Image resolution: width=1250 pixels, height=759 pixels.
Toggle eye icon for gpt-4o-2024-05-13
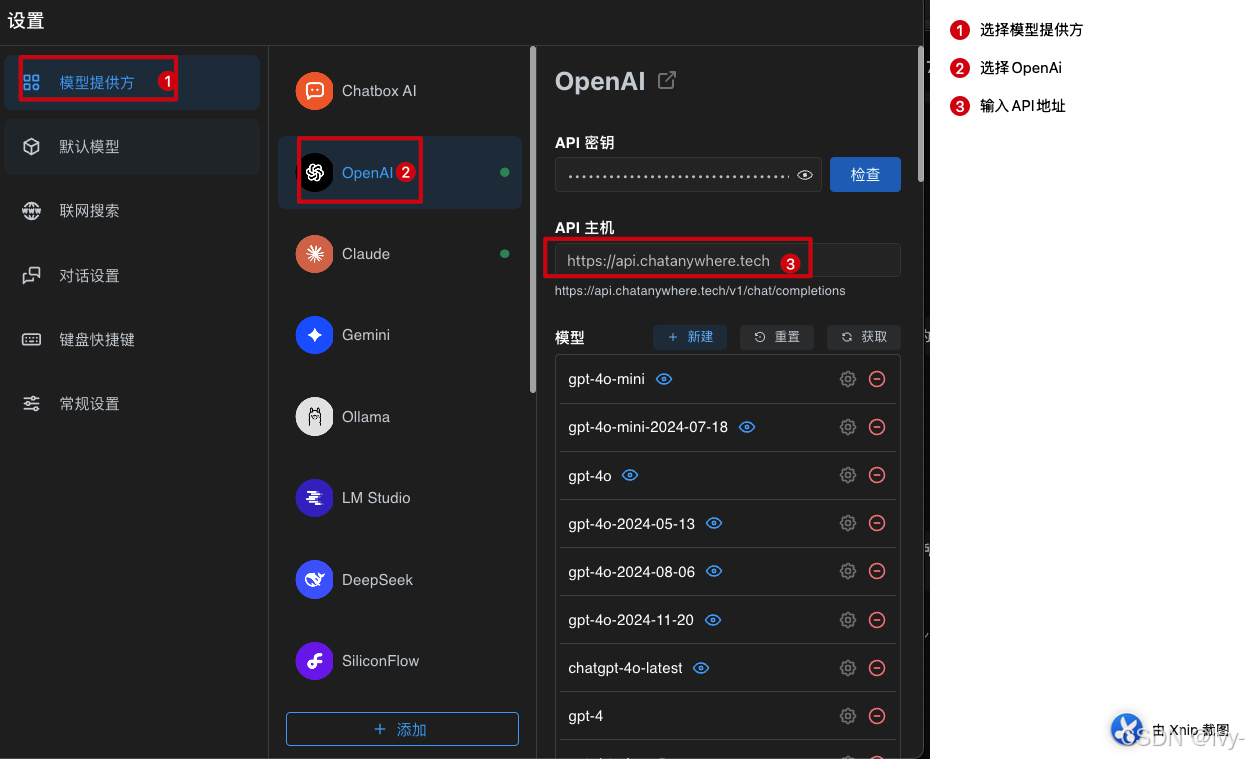(x=714, y=523)
